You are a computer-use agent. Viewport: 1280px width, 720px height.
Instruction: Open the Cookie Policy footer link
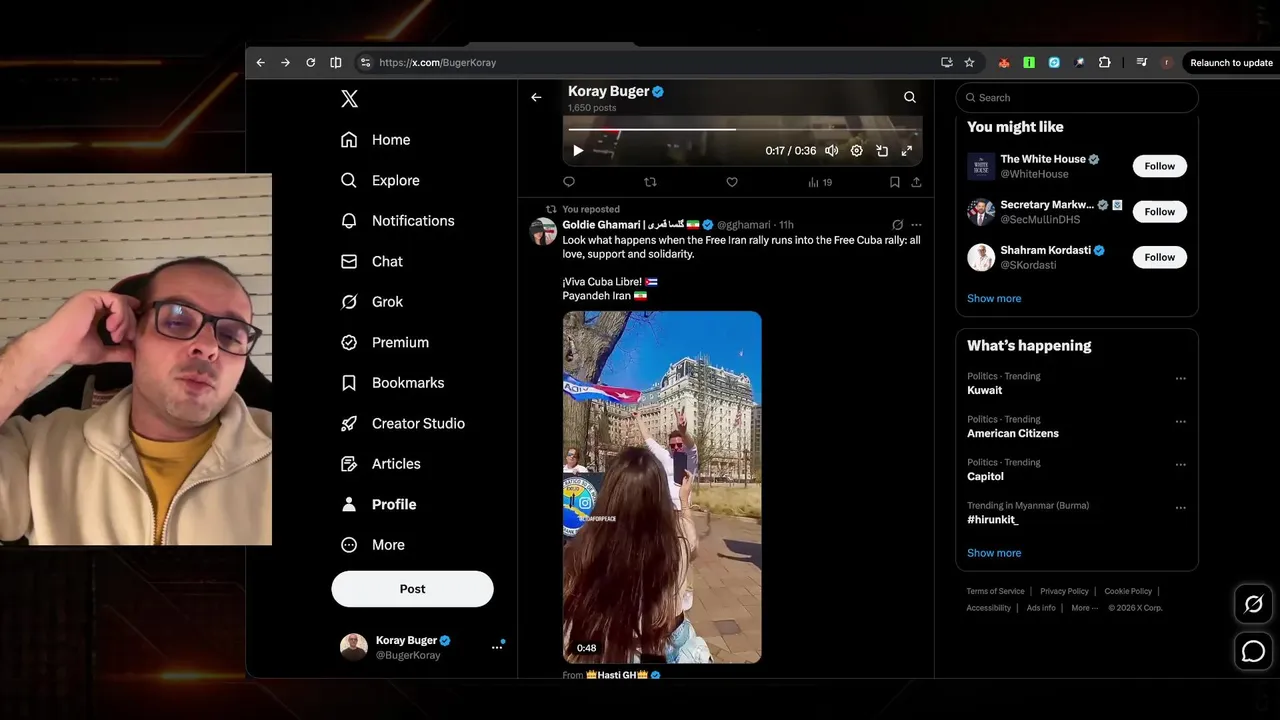(1128, 591)
